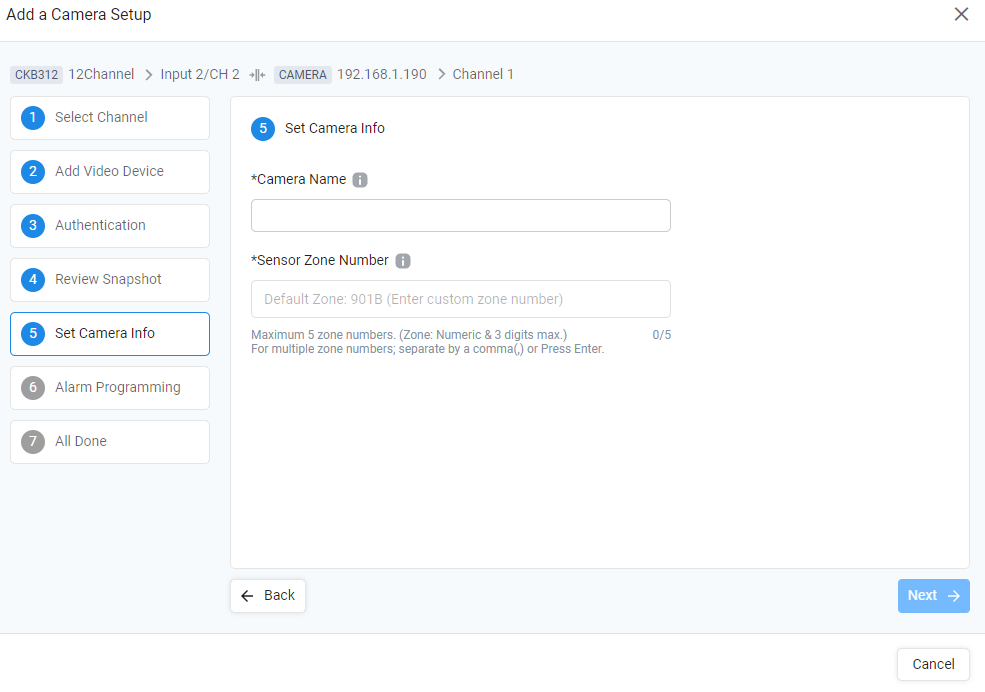Viewport: 985px width, 692px height.
Task: Click the Cancel button
Action: [933, 664]
